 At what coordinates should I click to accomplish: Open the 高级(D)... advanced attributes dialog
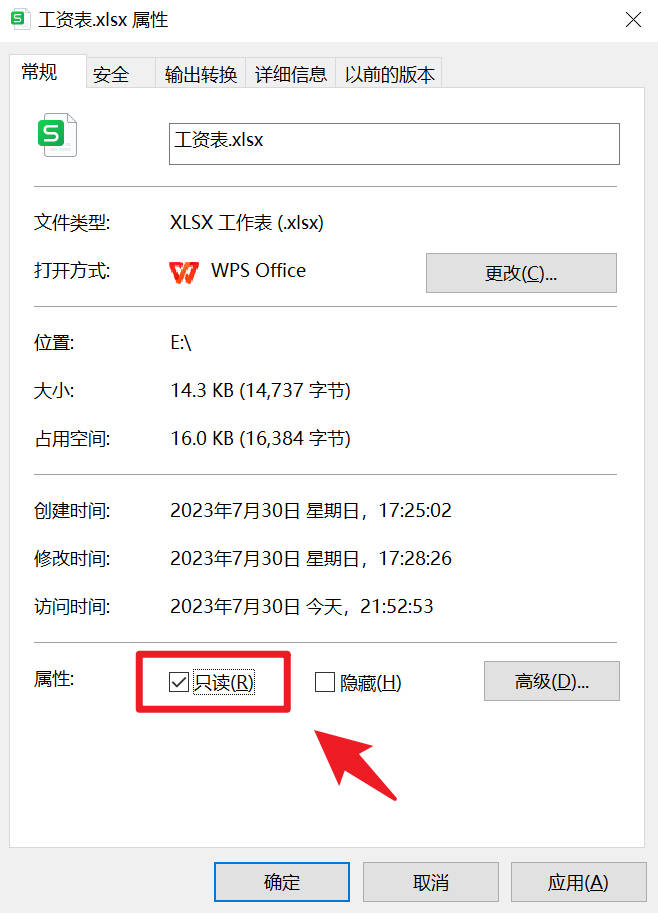pos(551,681)
